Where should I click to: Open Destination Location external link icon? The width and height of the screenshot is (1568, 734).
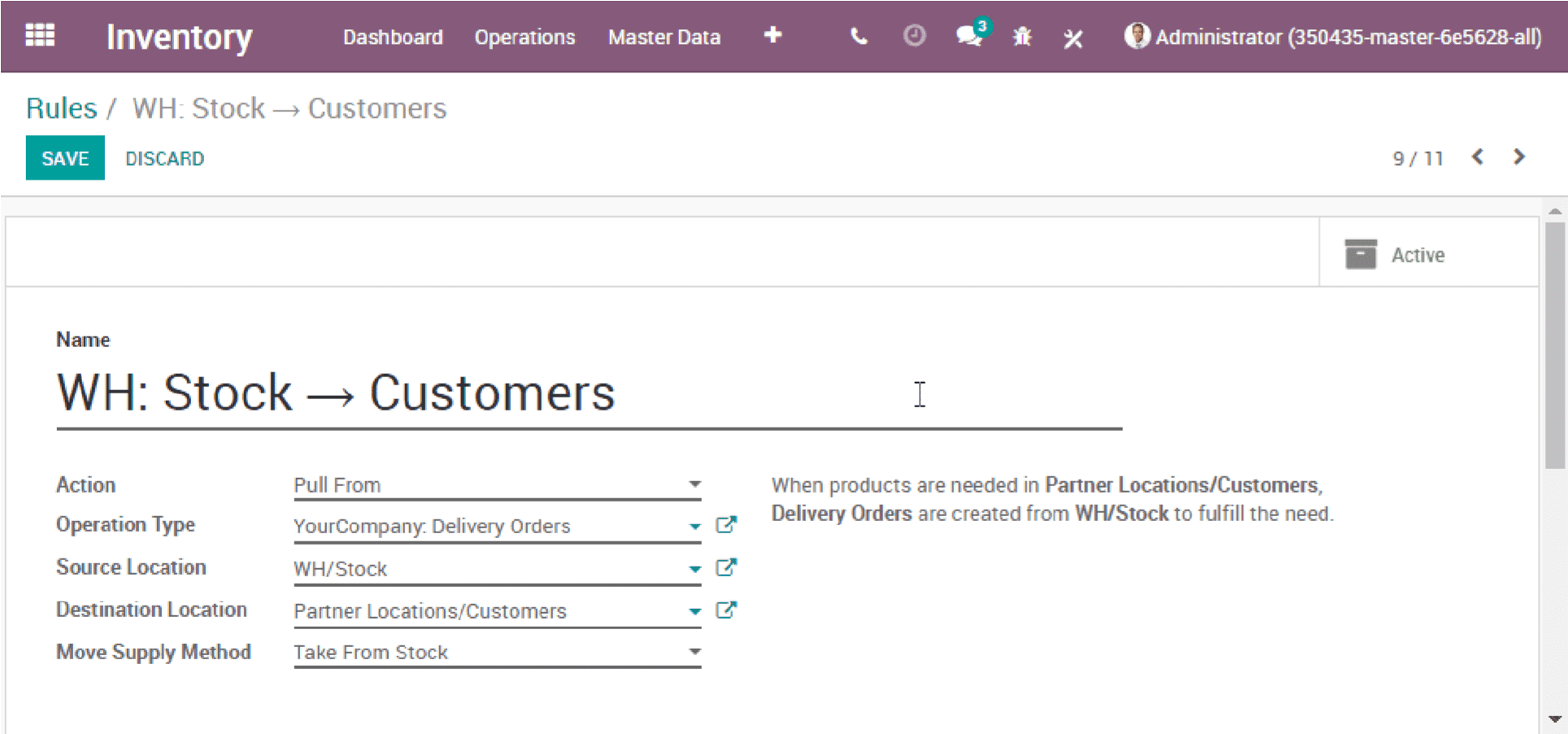click(x=726, y=610)
